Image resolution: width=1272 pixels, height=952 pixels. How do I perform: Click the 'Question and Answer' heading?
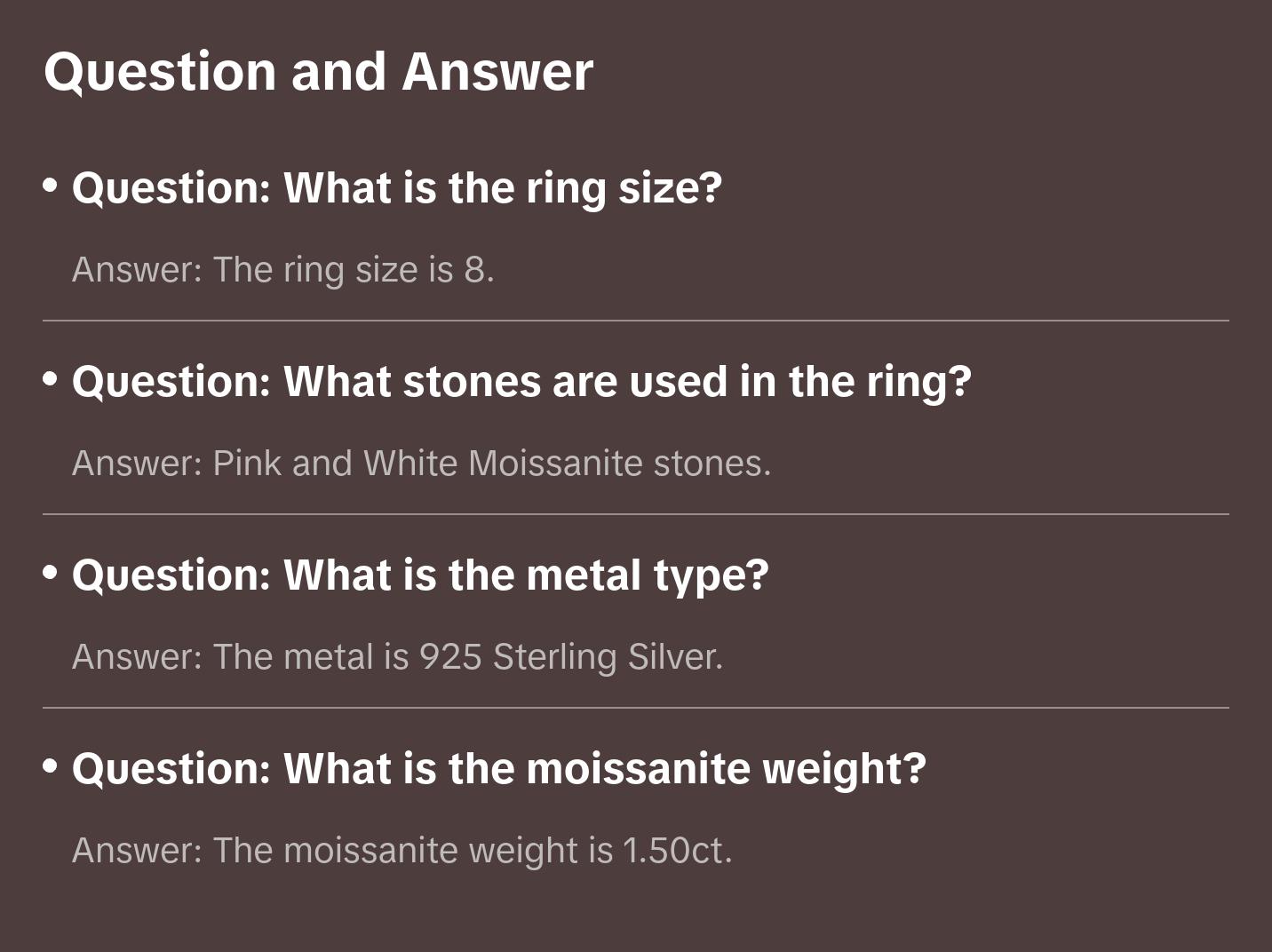[x=318, y=71]
